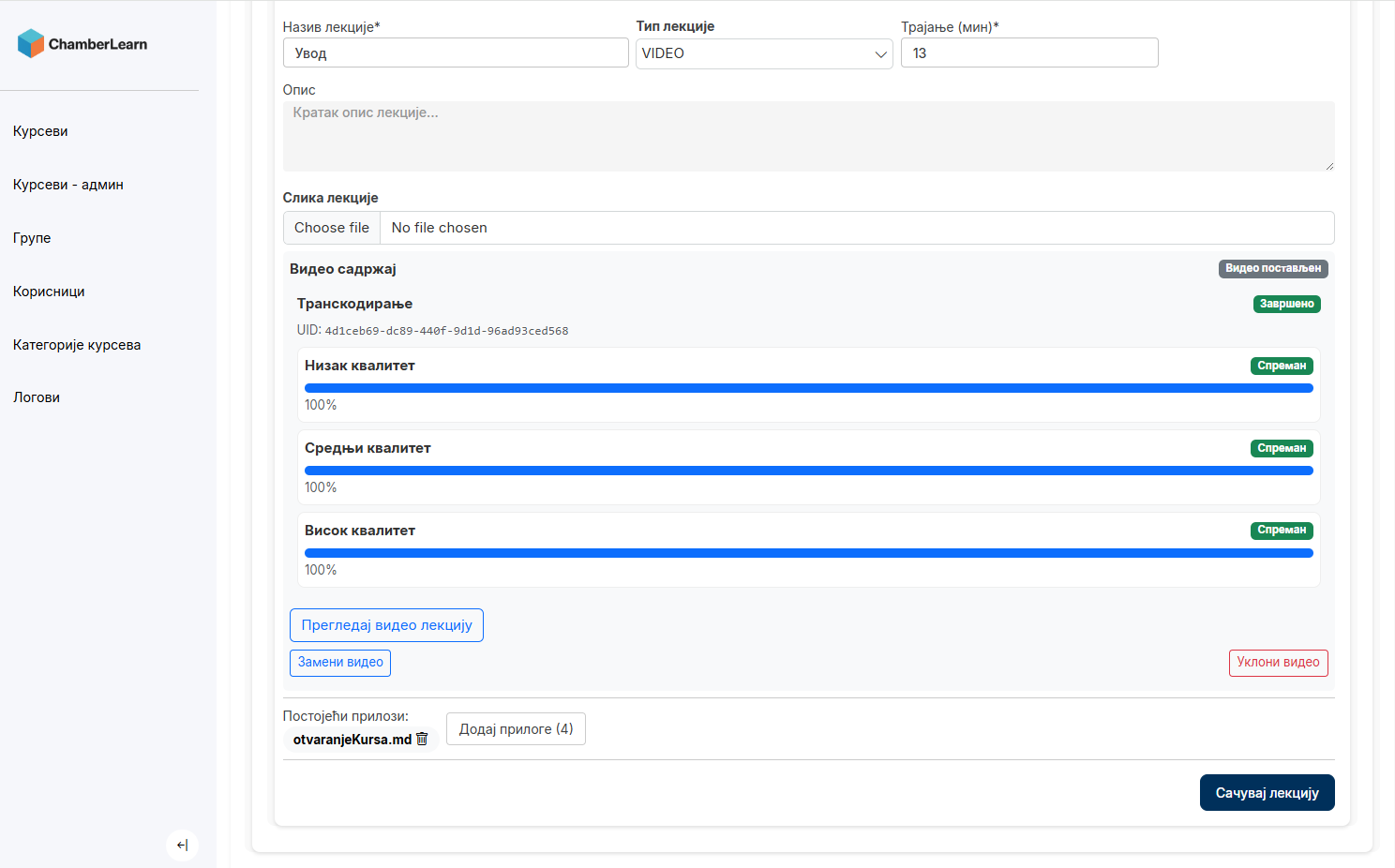Navigate to Корисници
Image resolution: width=1395 pixels, height=868 pixels.
pyautogui.click(x=49, y=292)
